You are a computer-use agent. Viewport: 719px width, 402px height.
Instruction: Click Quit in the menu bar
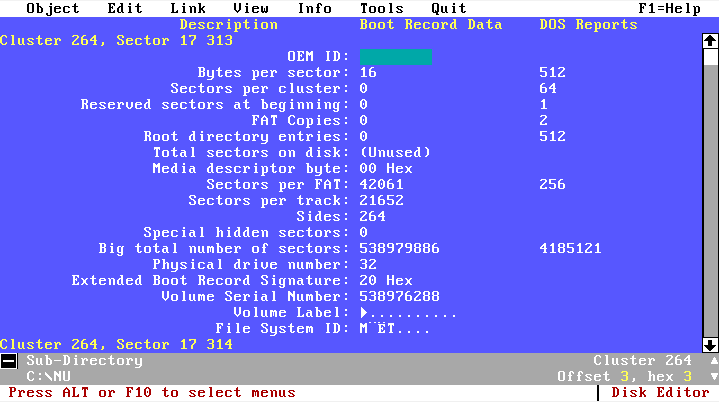(448, 8)
